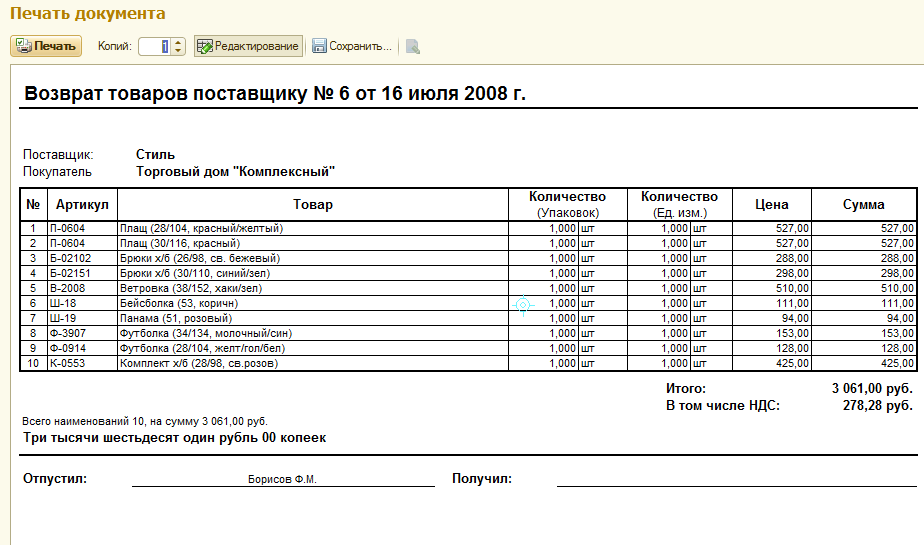
Task: Toggle the Редактирование mode button
Action: tap(248, 46)
